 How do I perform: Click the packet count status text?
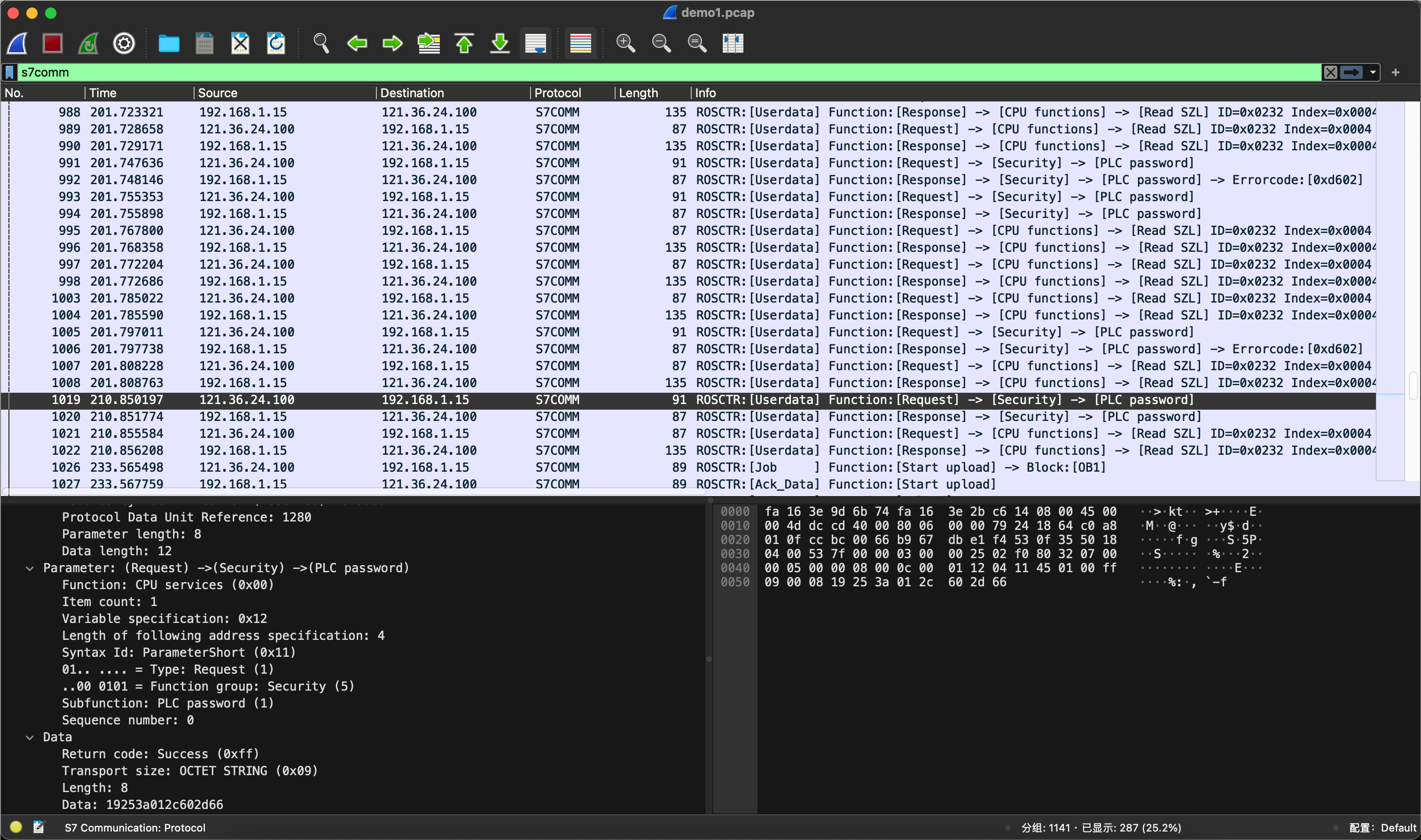point(1101,828)
